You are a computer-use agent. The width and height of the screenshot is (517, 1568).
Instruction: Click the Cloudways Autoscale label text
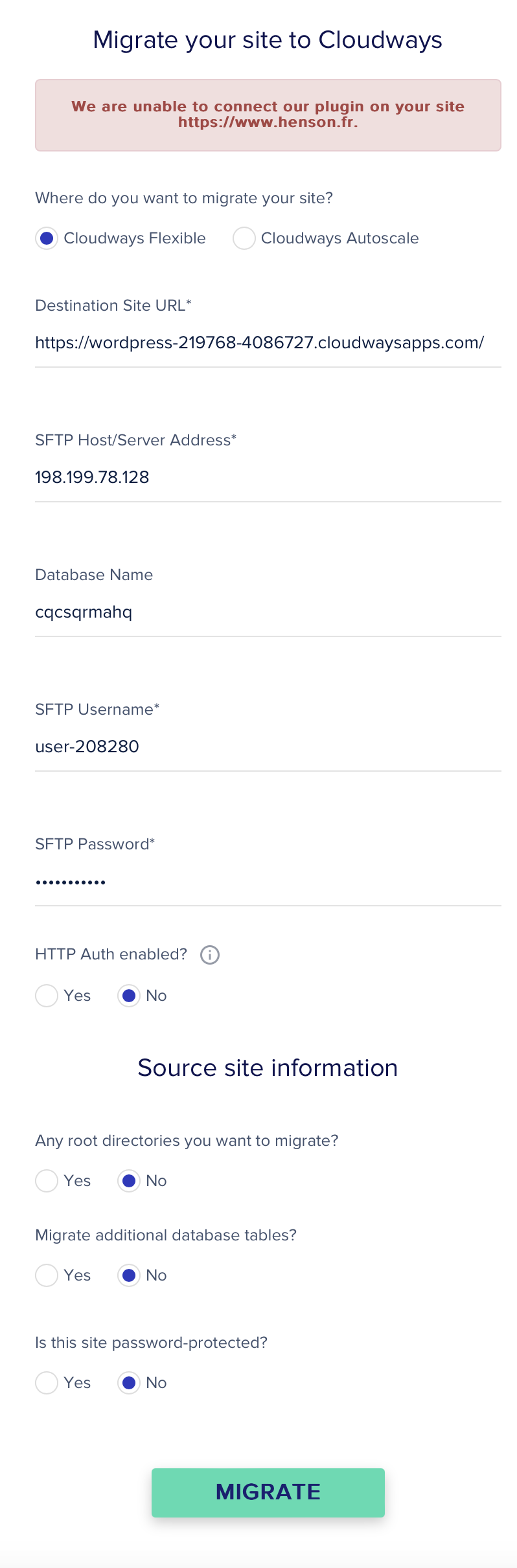coord(339,238)
